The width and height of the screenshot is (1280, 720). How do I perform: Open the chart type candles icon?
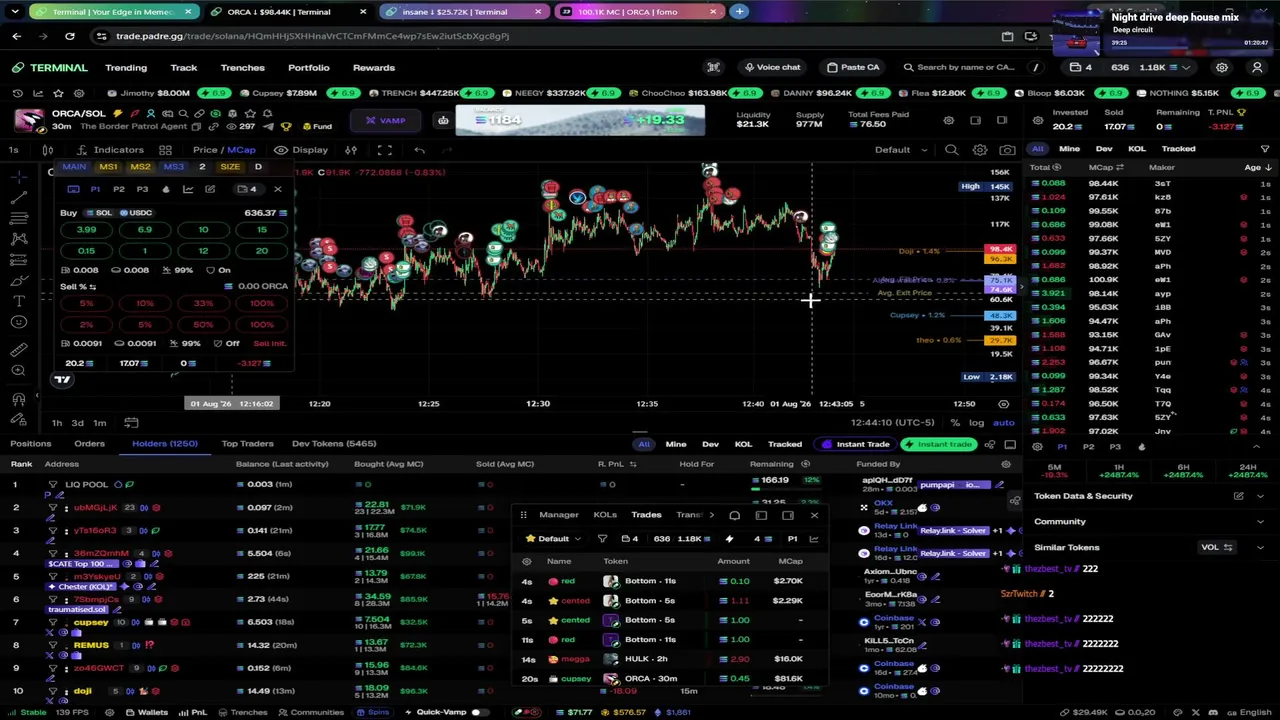pos(47,150)
